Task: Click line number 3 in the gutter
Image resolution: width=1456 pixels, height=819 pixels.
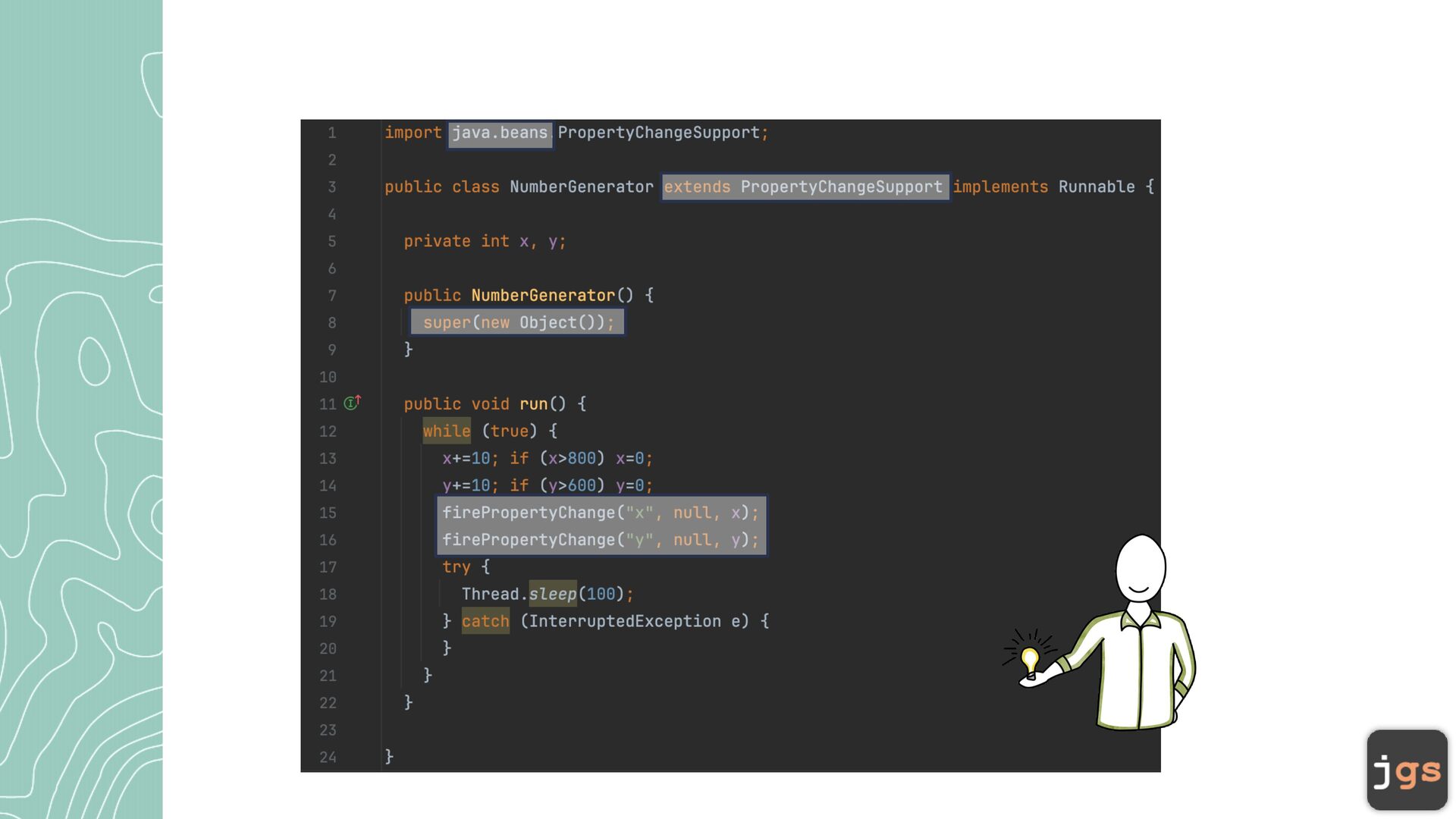Action: tap(331, 187)
